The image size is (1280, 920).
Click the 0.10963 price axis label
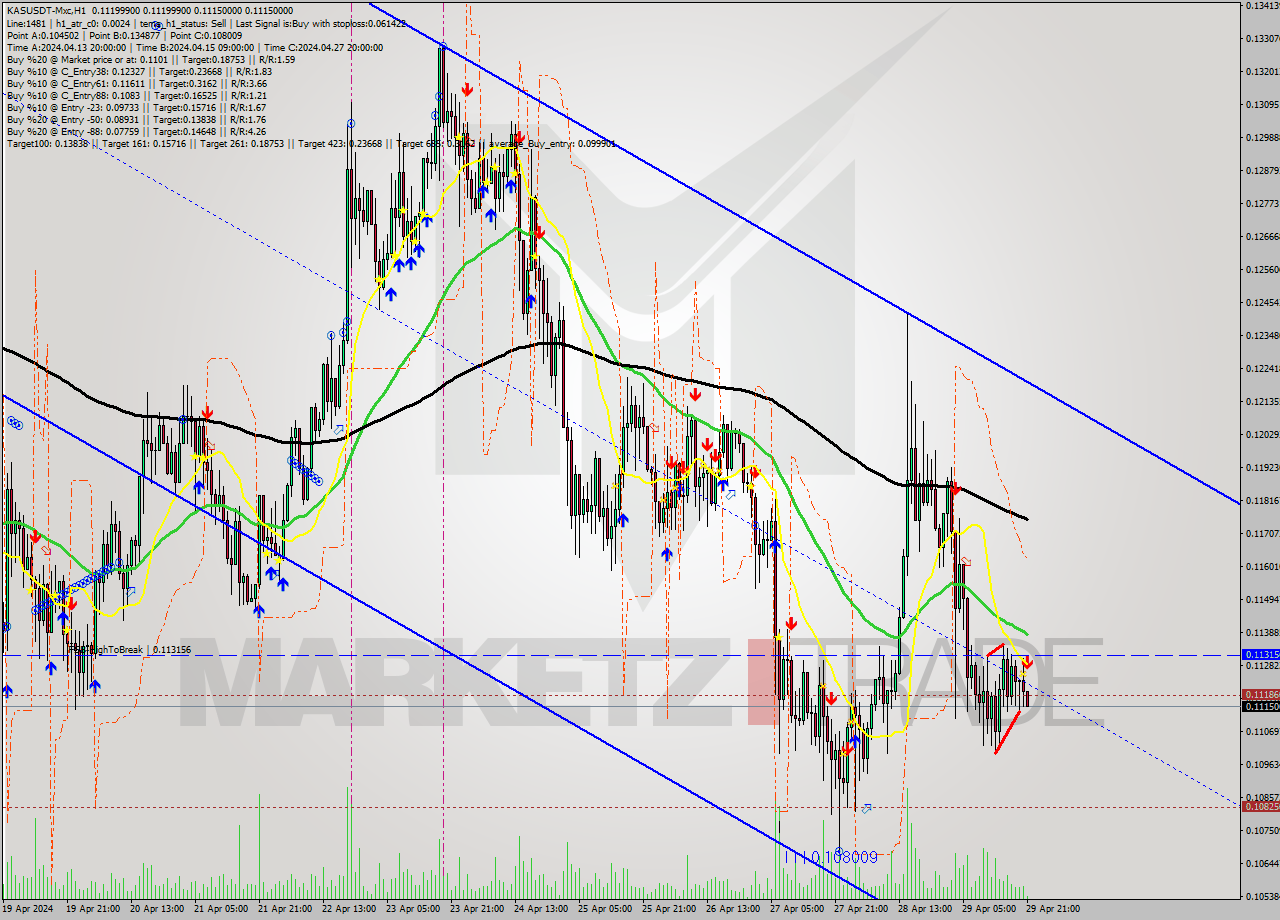(x=1262, y=764)
